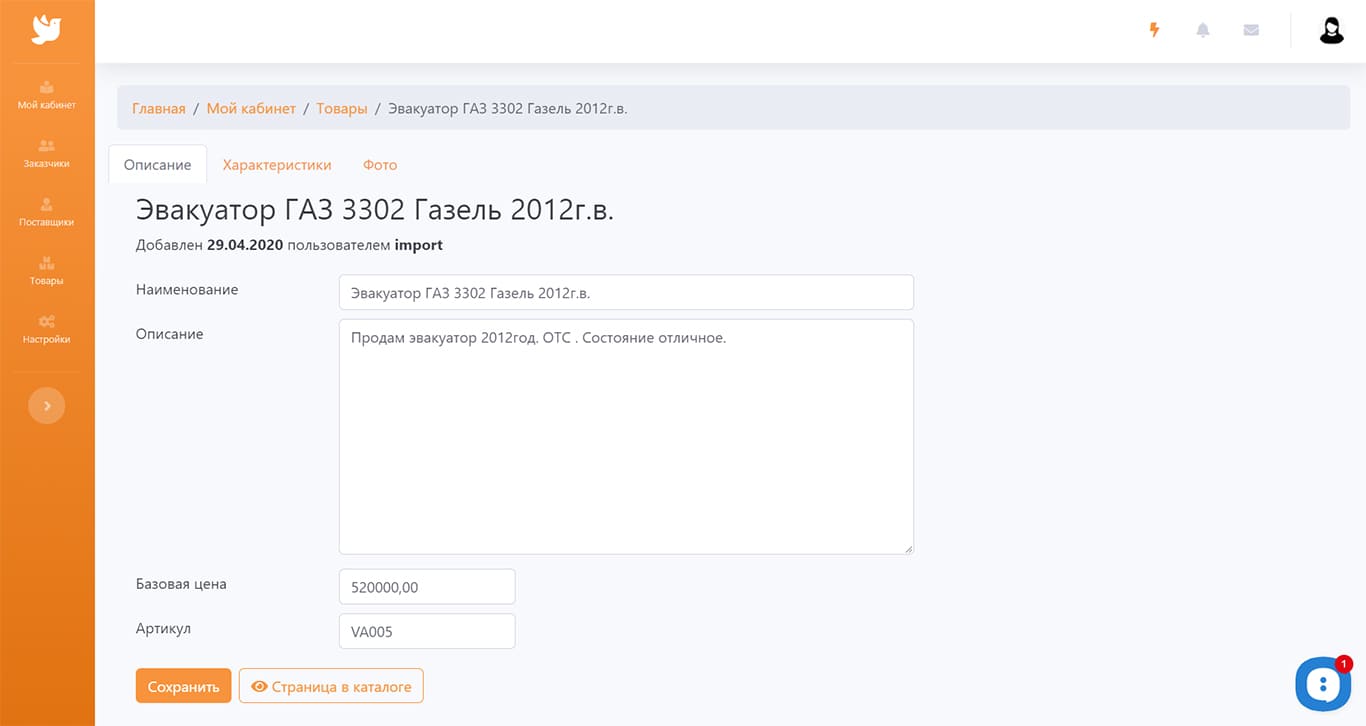Image resolution: width=1366 pixels, height=726 pixels.
Task: Select the Описание tab
Action: (157, 165)
